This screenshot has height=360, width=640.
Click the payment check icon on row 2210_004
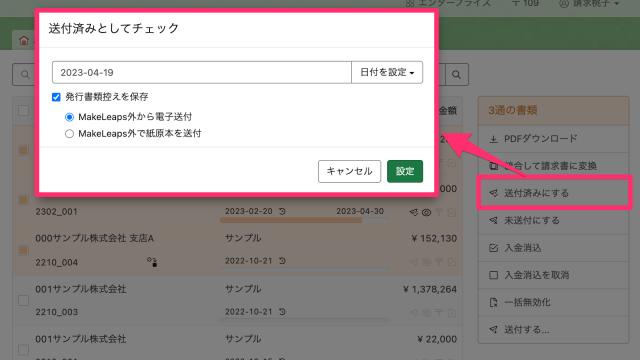(x=451, y=262)
